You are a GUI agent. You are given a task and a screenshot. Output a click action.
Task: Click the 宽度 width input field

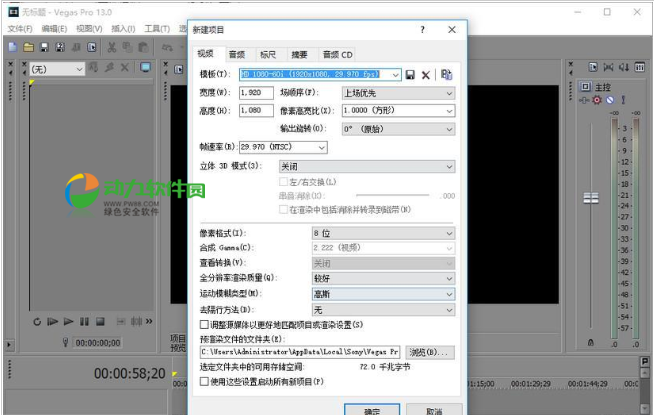tap(256, 93)
